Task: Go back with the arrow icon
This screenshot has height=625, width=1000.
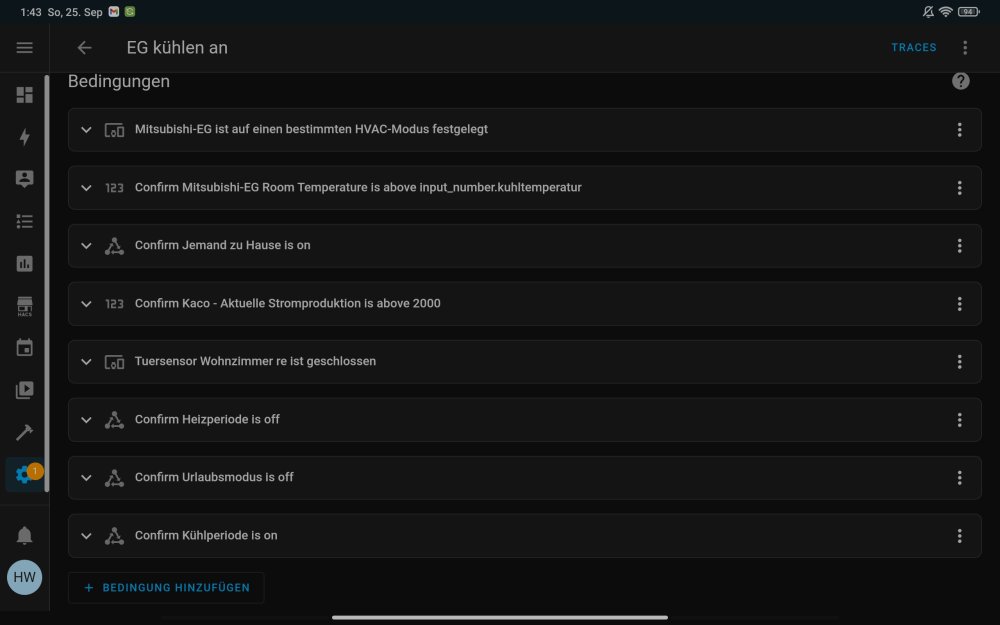Action: tap(84, 48)
